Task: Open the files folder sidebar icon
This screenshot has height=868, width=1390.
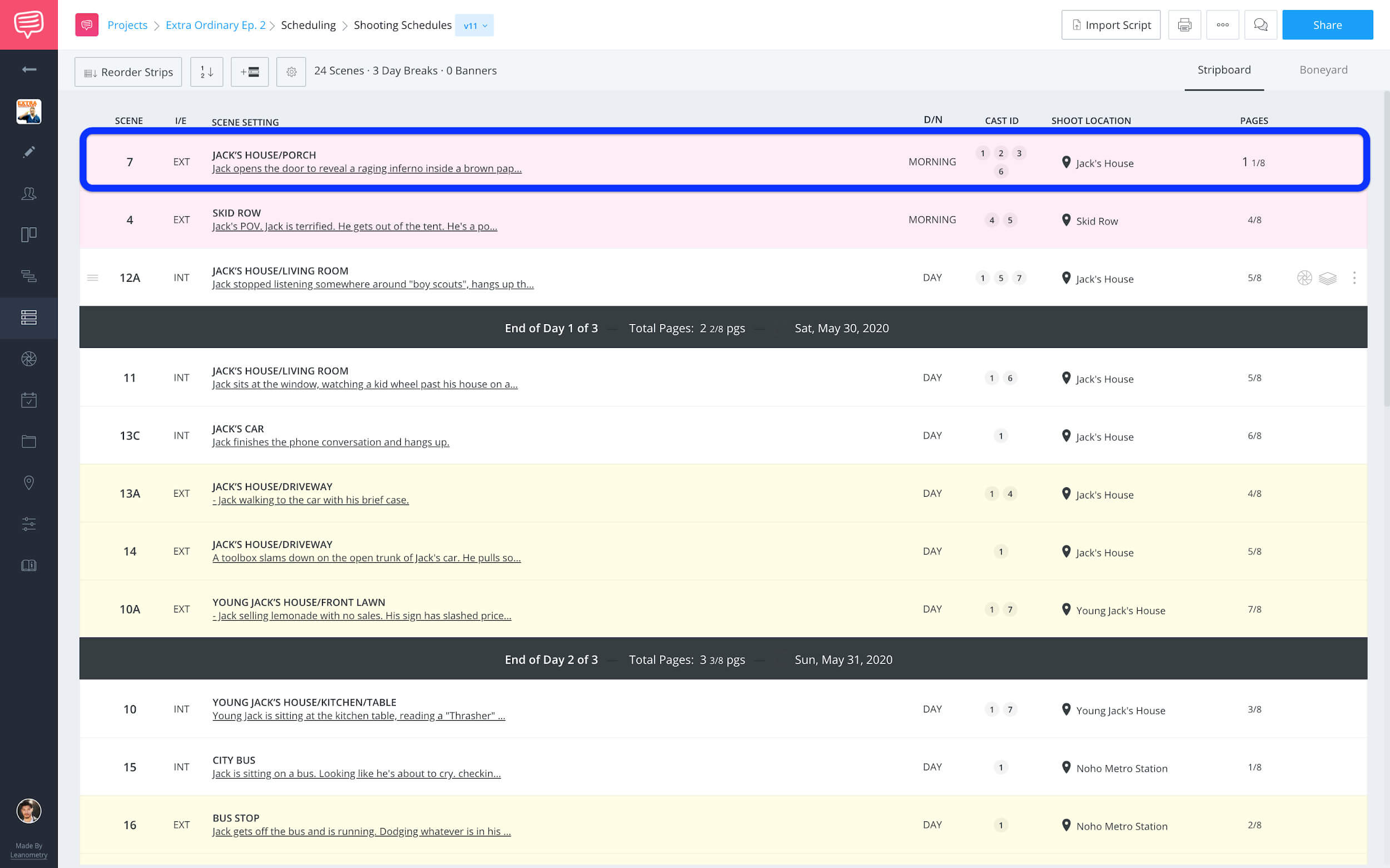Action: 29,441
